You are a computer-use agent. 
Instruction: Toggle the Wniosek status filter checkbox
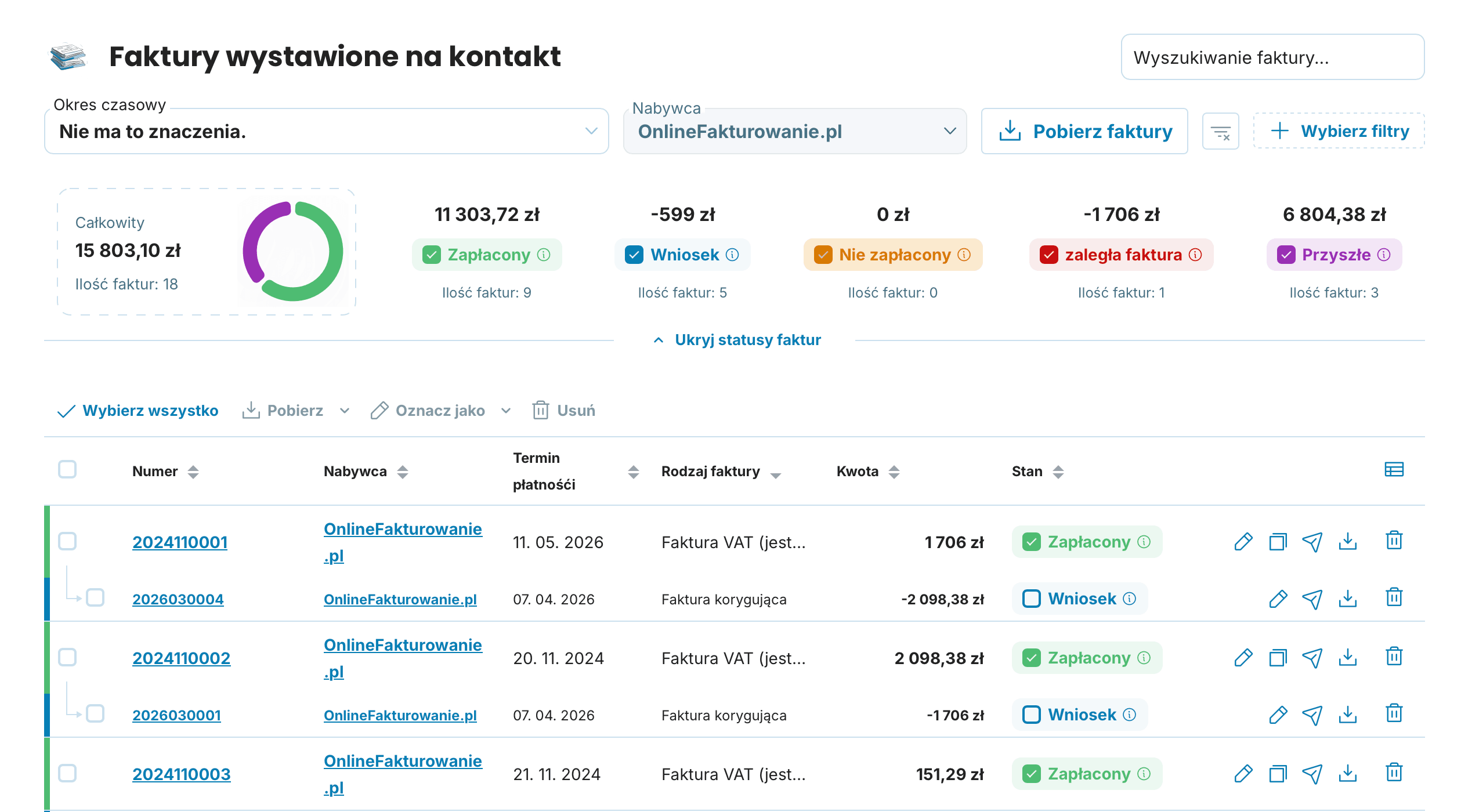point(634,255)
